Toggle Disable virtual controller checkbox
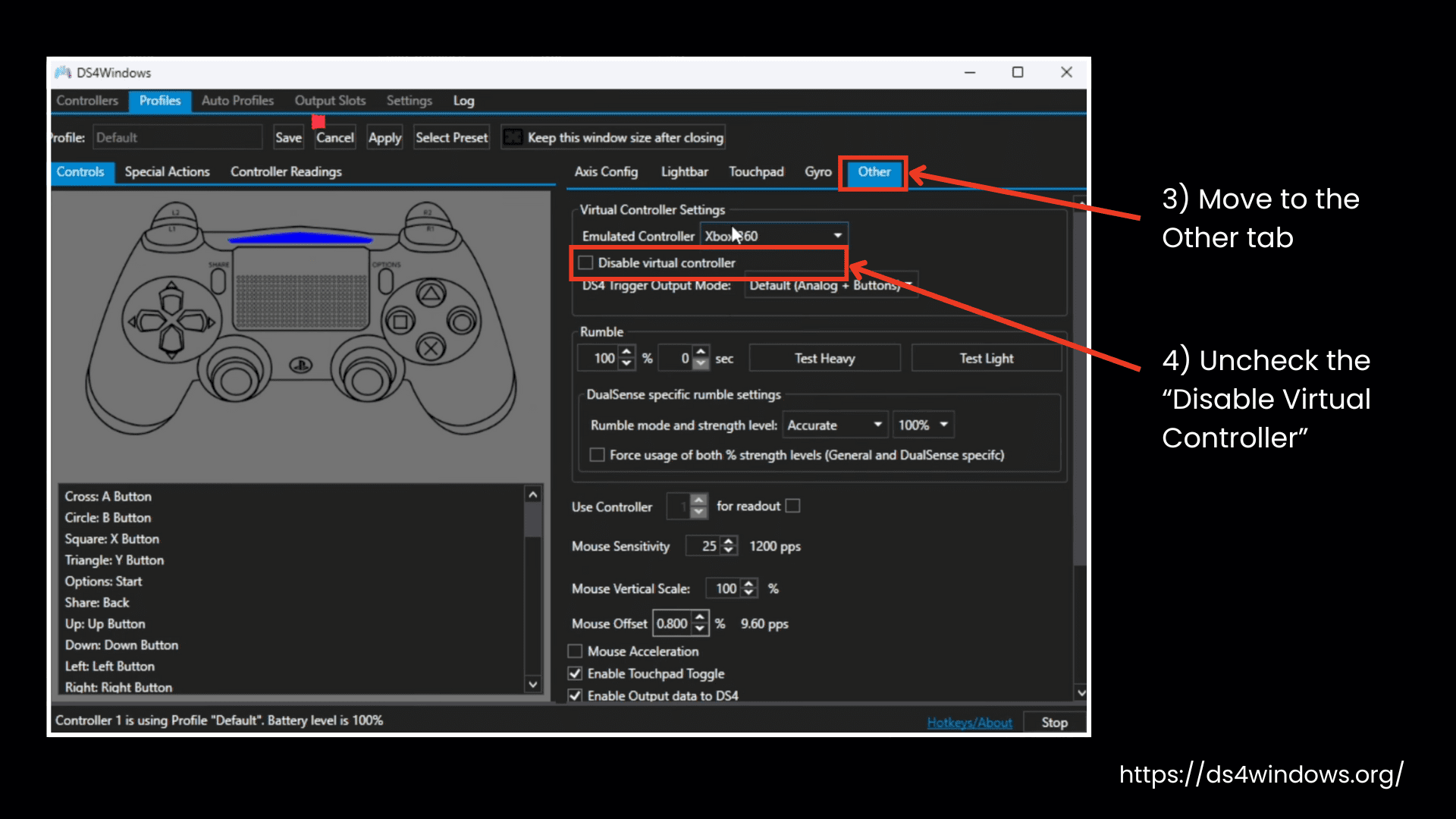The height and width of the screenshot is (819, 1456). tap(585, 263)
